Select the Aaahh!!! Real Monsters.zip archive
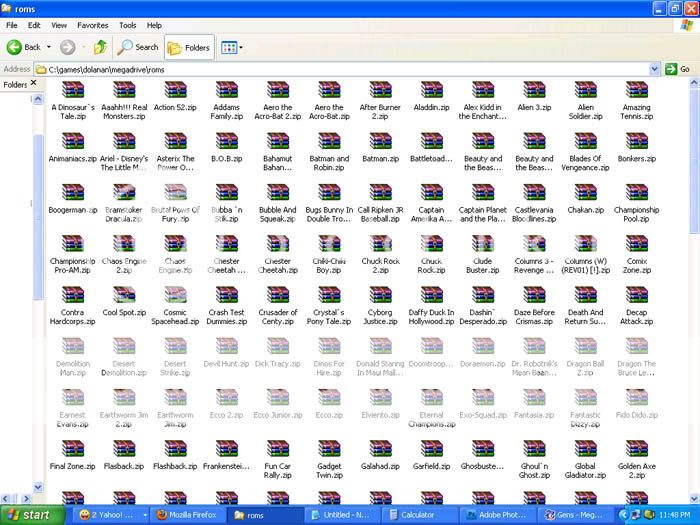 coord(124,100)
